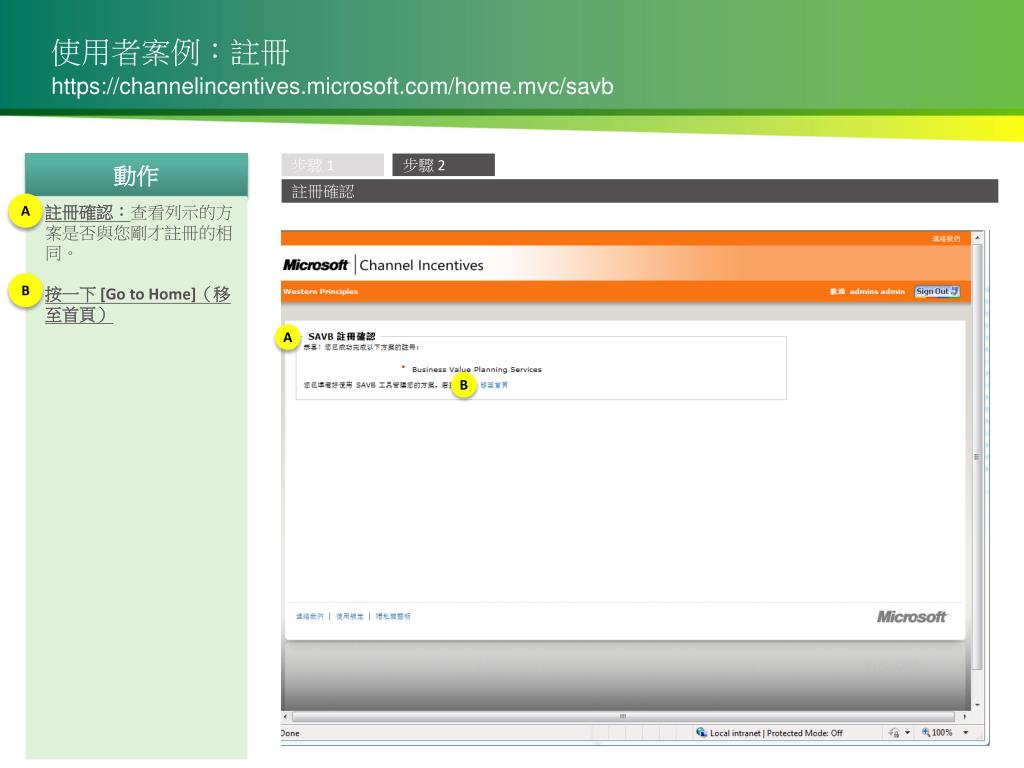Open the 使用規定 footer link

tap(349, 616)
